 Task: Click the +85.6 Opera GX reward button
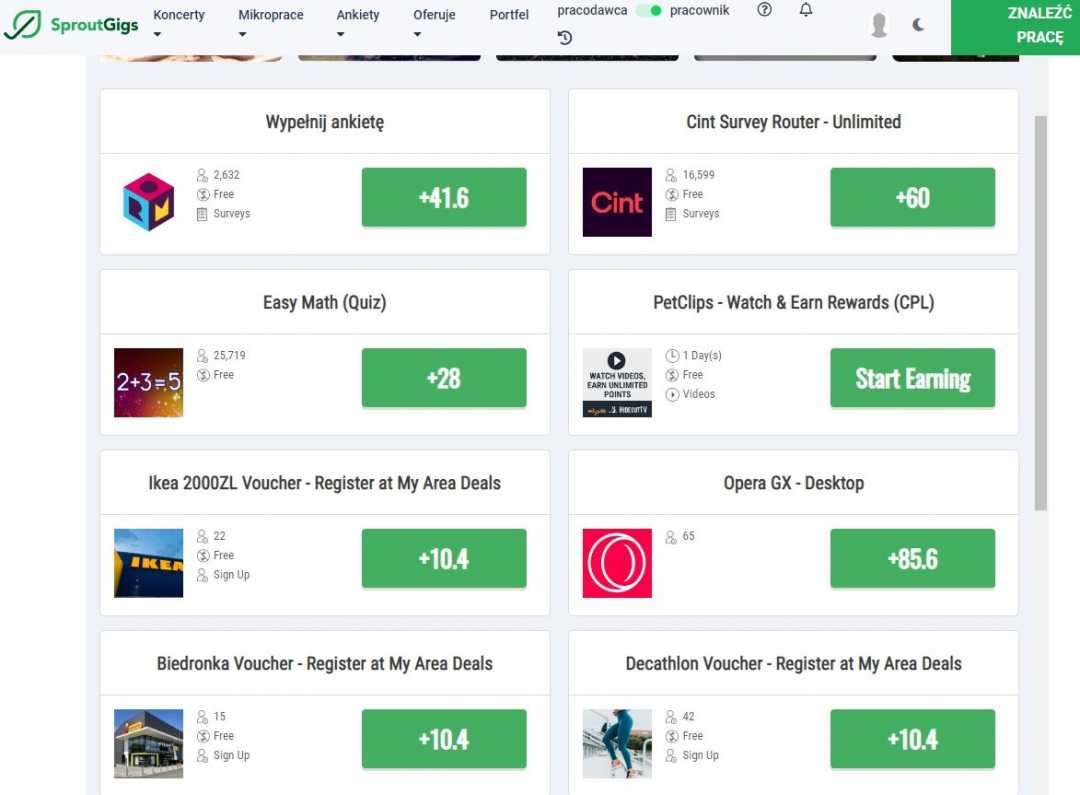click(x=912, y=559)
